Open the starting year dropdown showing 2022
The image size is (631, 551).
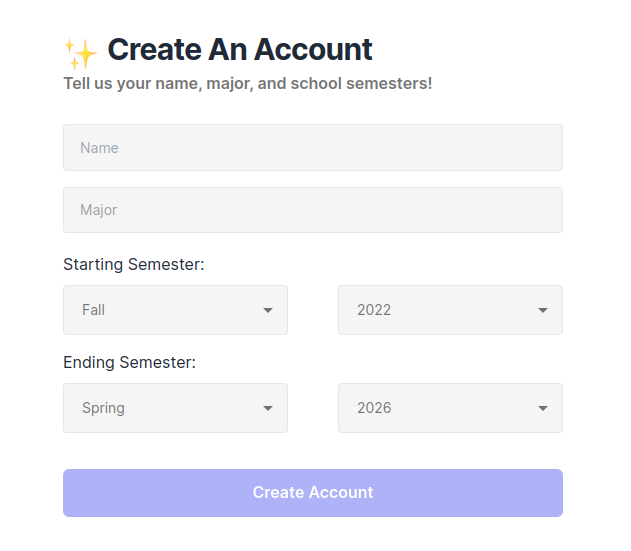(x=450, y=310)
